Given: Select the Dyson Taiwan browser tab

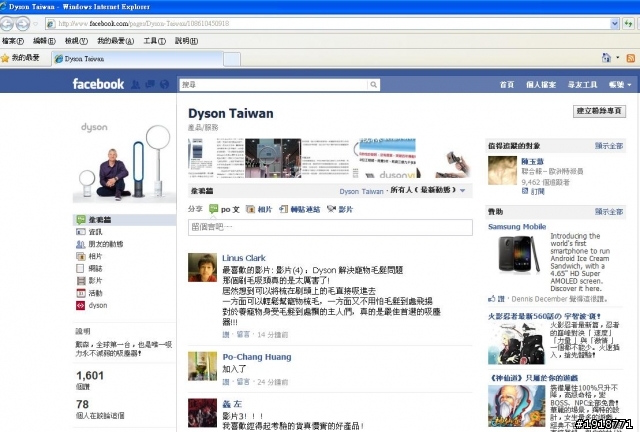Looking at the screenshot, I should click(x=138, y=59).
